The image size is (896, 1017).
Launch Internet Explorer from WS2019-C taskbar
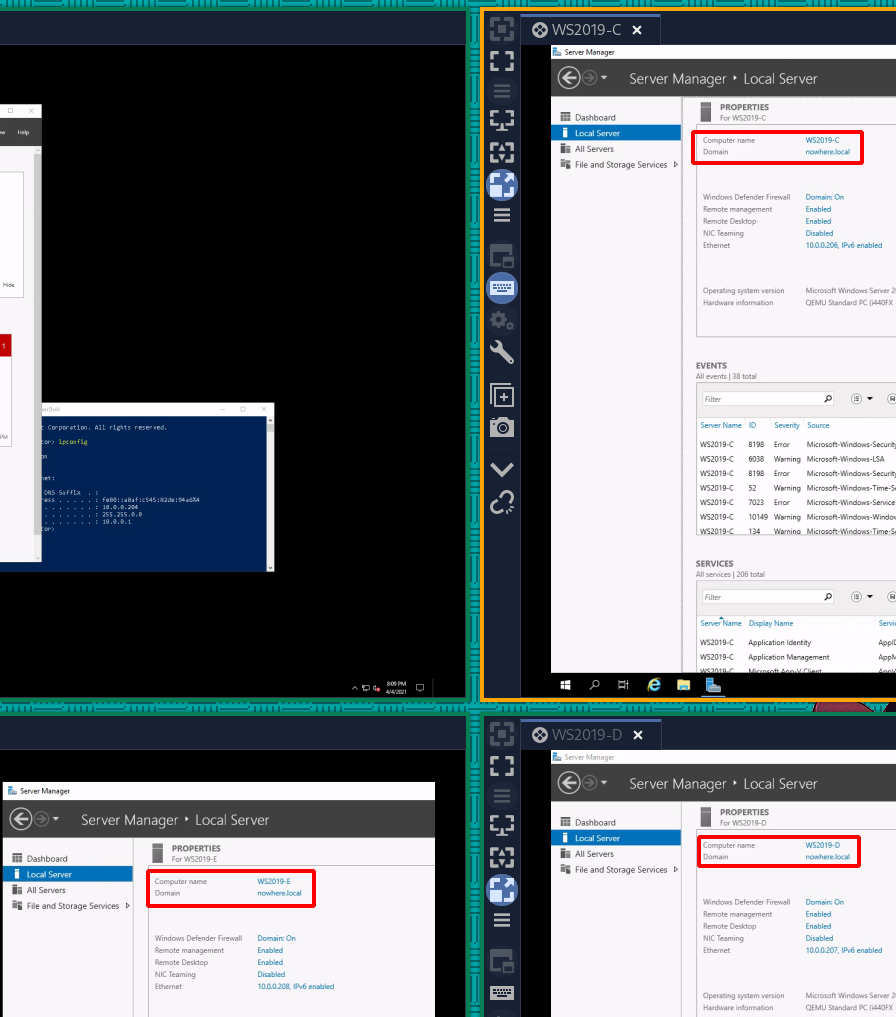[x=654, y=685]
